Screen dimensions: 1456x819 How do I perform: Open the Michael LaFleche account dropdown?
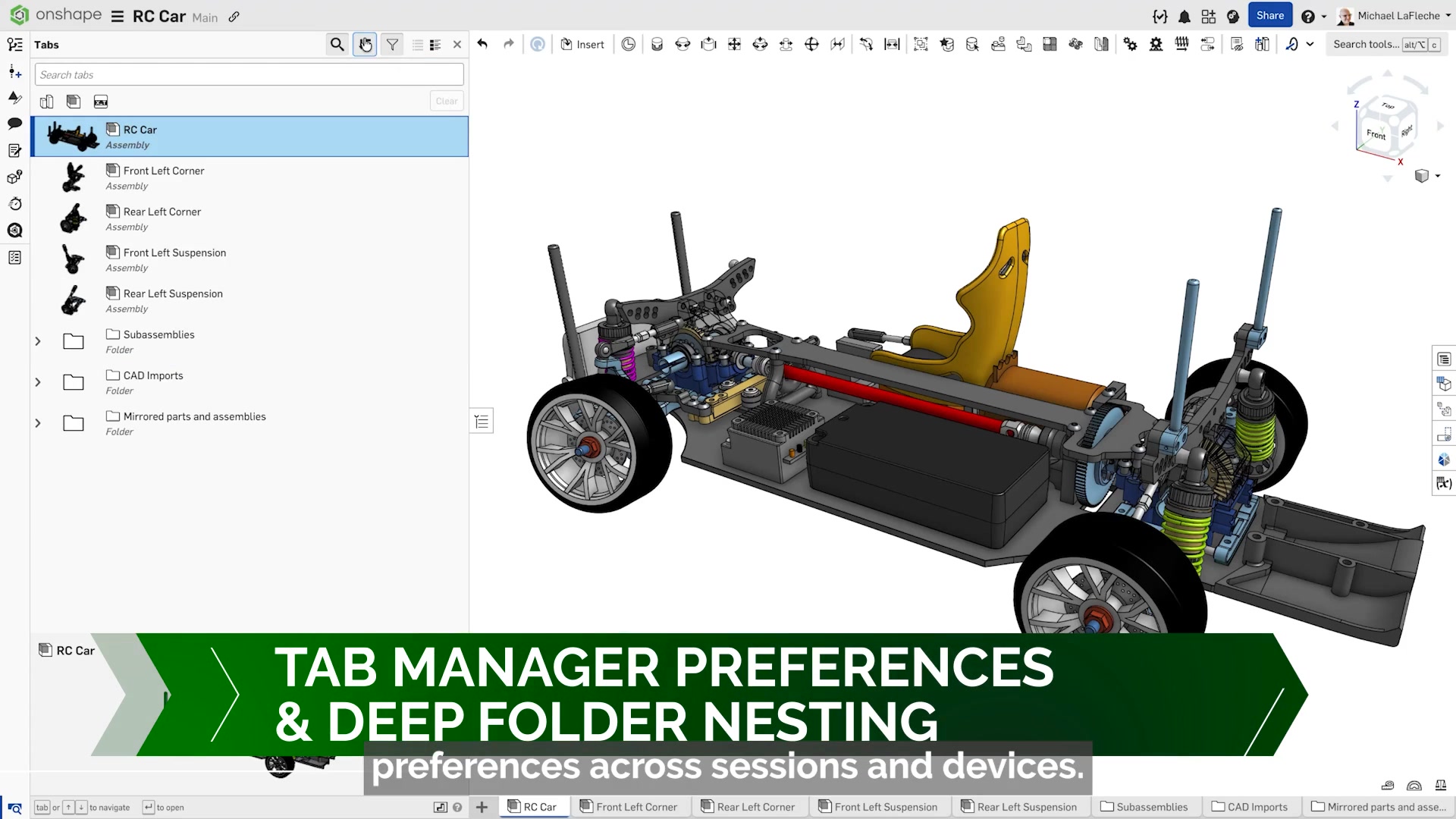(1393, 16)
